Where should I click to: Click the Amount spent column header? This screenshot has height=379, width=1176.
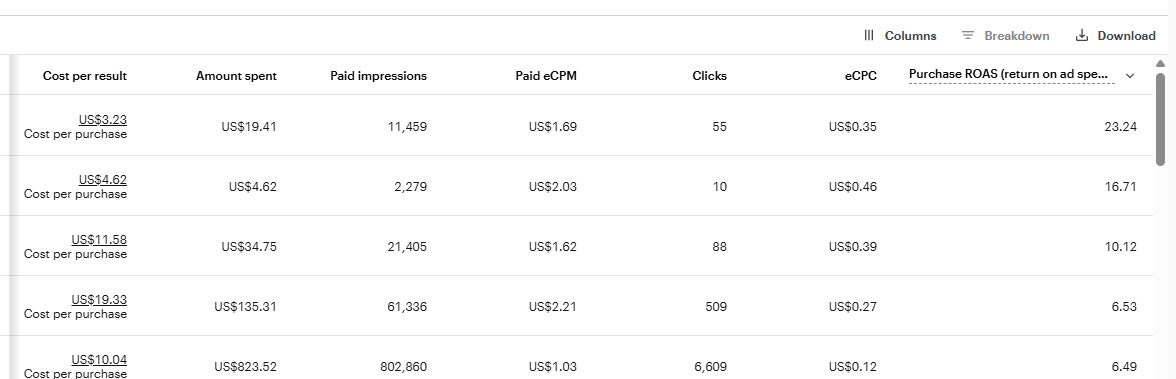(236, 75)
